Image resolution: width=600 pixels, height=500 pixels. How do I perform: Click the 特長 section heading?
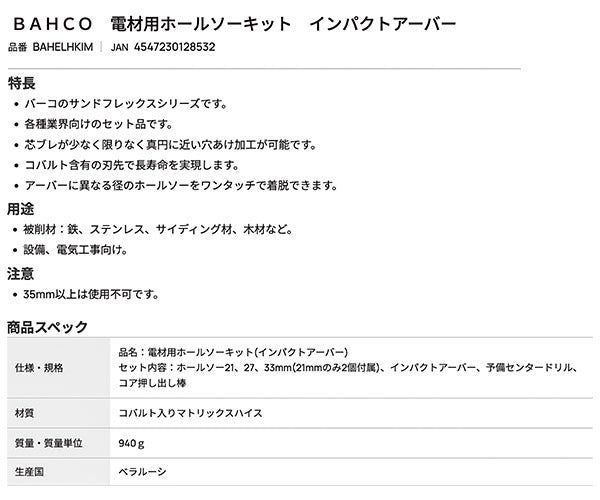[x=21, y=81]
